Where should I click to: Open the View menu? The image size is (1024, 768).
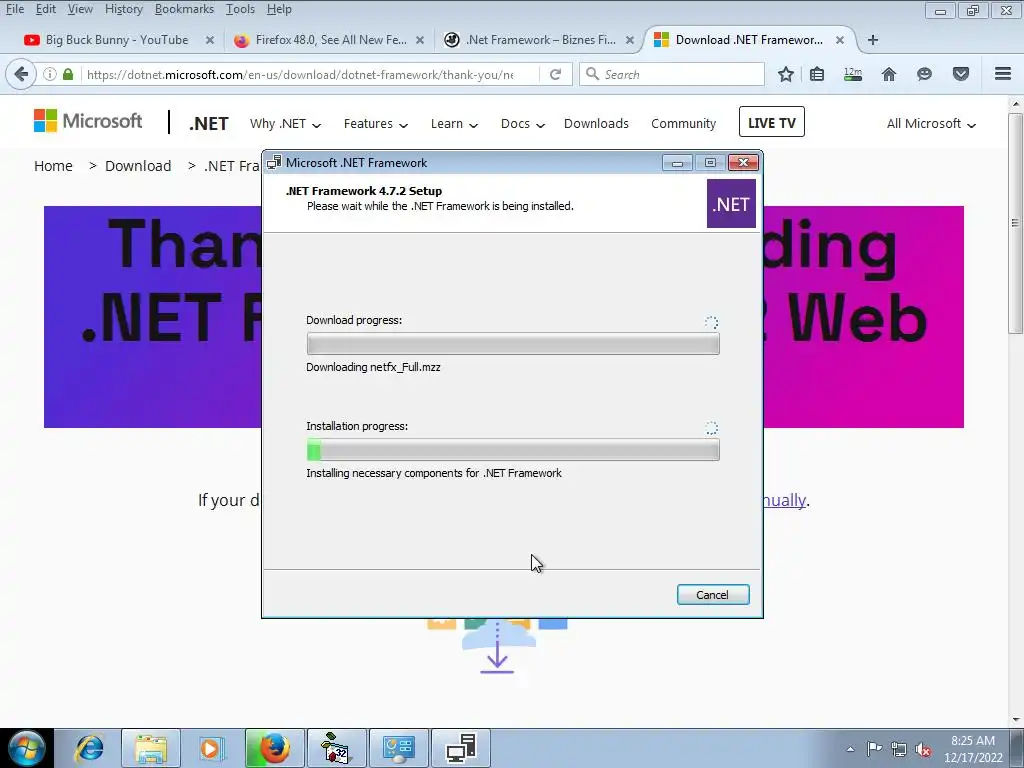click(x=80, y=9)
